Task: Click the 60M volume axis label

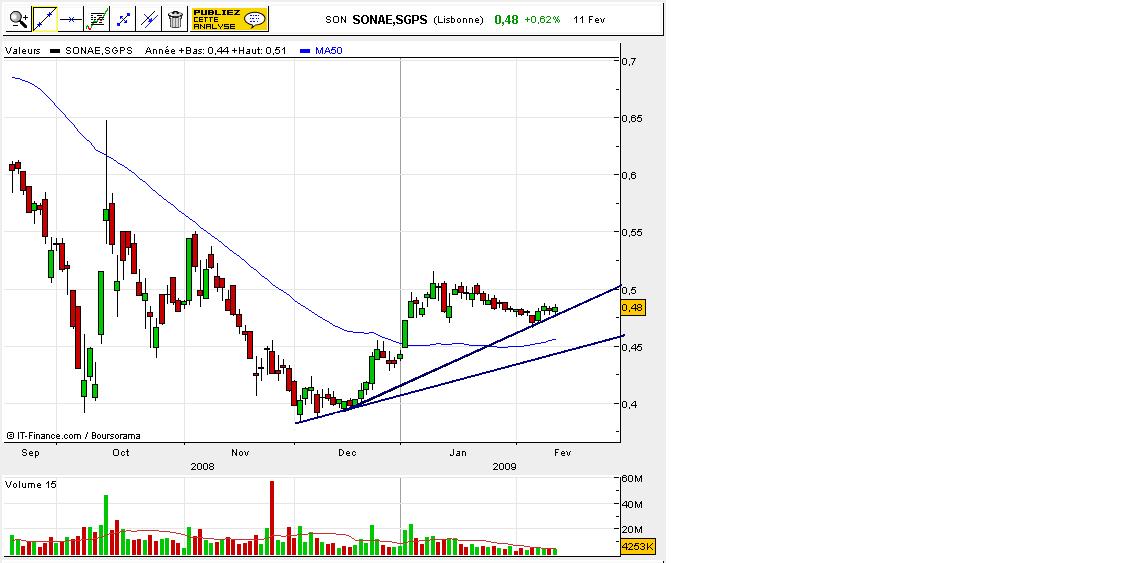Action: click(632, 479)
